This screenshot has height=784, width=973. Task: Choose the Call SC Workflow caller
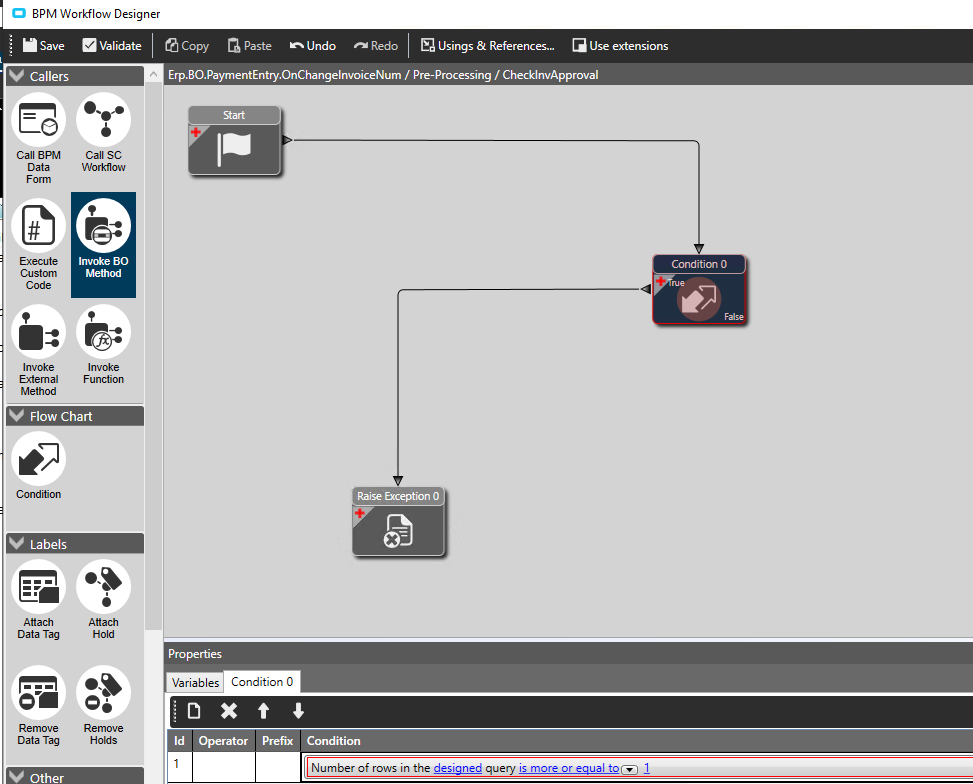104,120
